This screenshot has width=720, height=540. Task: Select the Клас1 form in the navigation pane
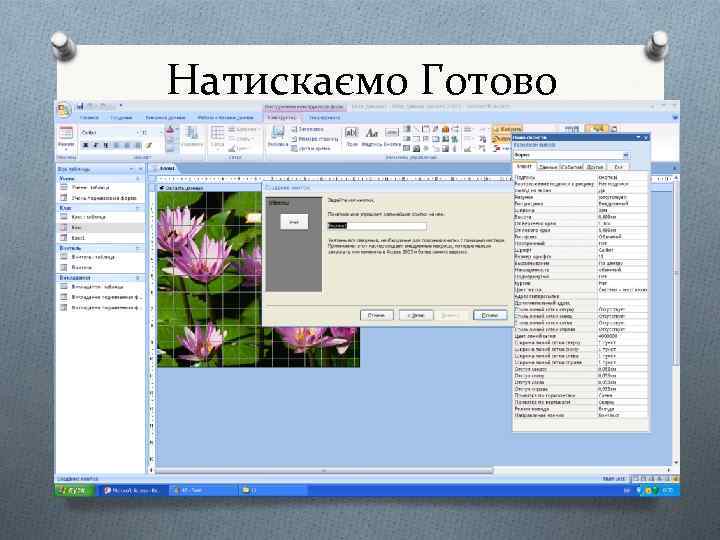pos(100,238)
